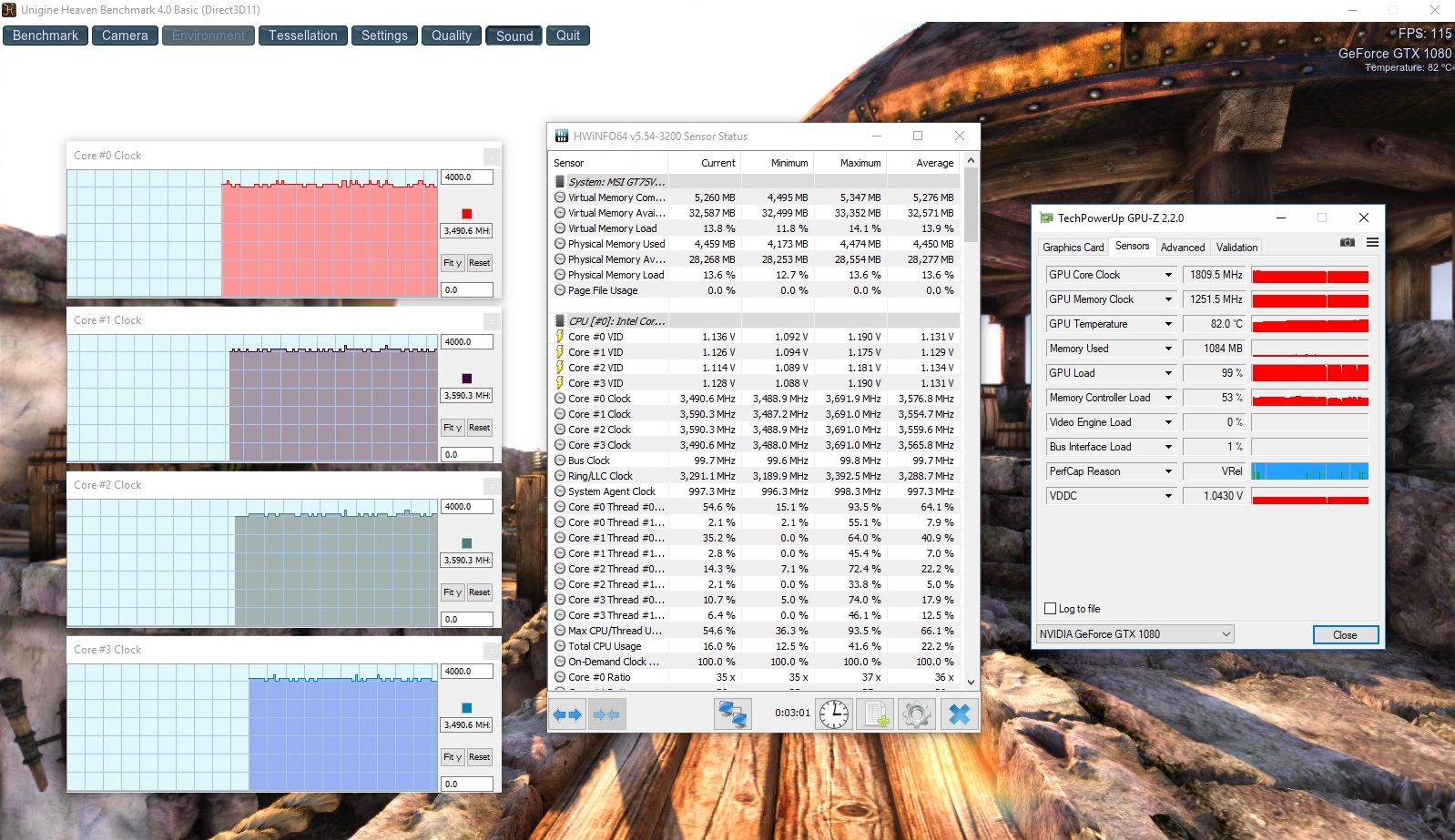Enable the Log to file checkbox

coord(1051,609)
